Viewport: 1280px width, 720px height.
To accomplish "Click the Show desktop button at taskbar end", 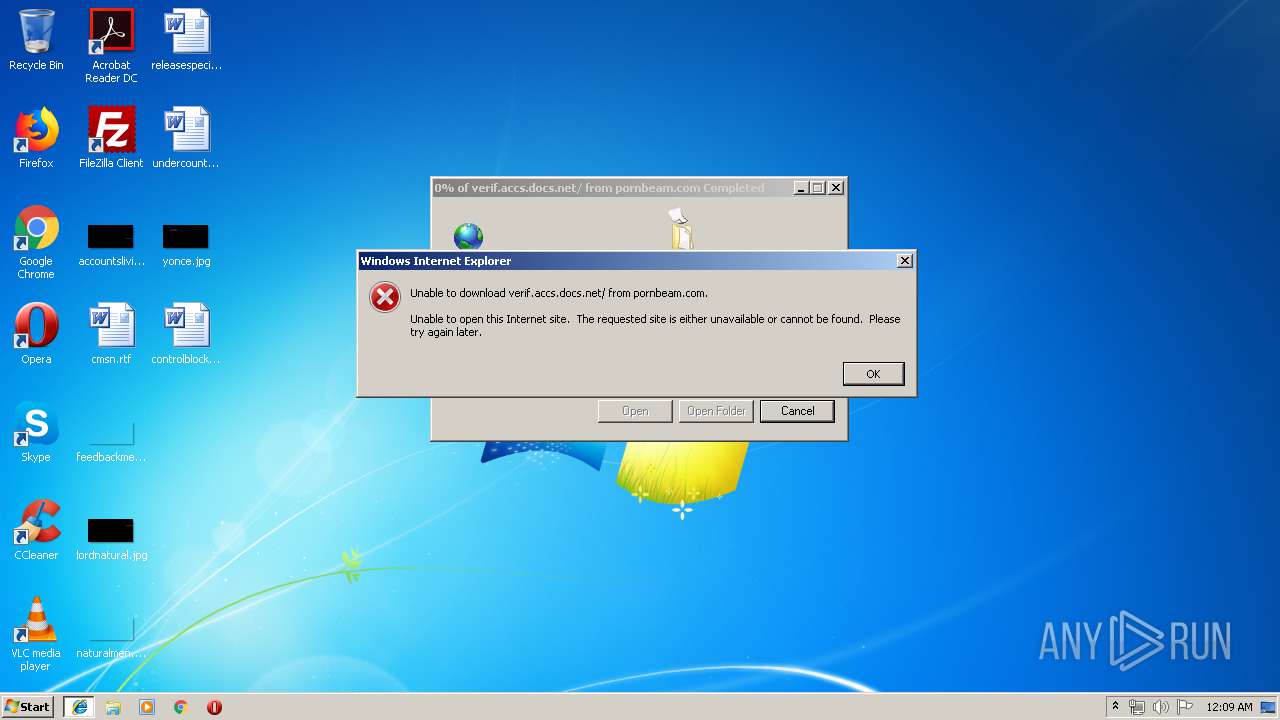I will click(x=1270, y=707).
